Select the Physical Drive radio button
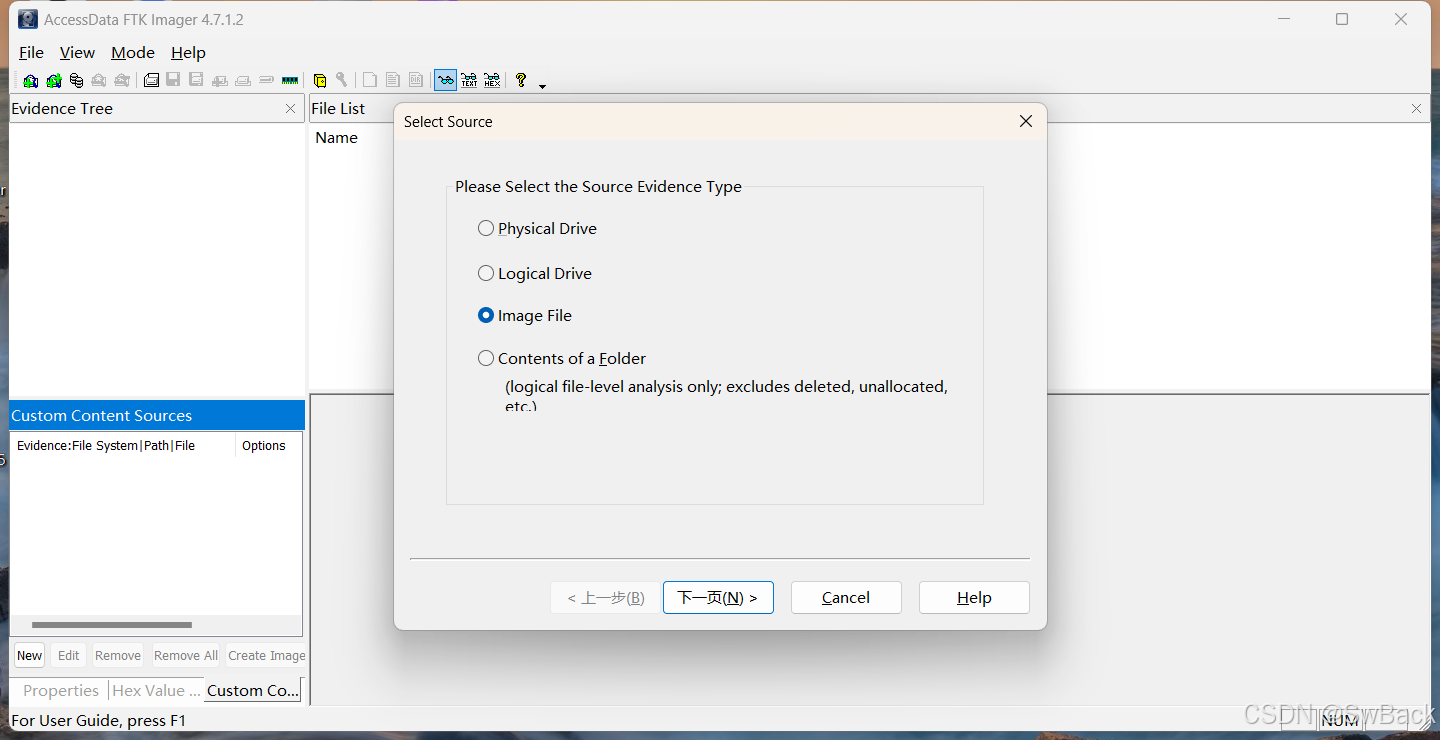 [x=486, y=228]
